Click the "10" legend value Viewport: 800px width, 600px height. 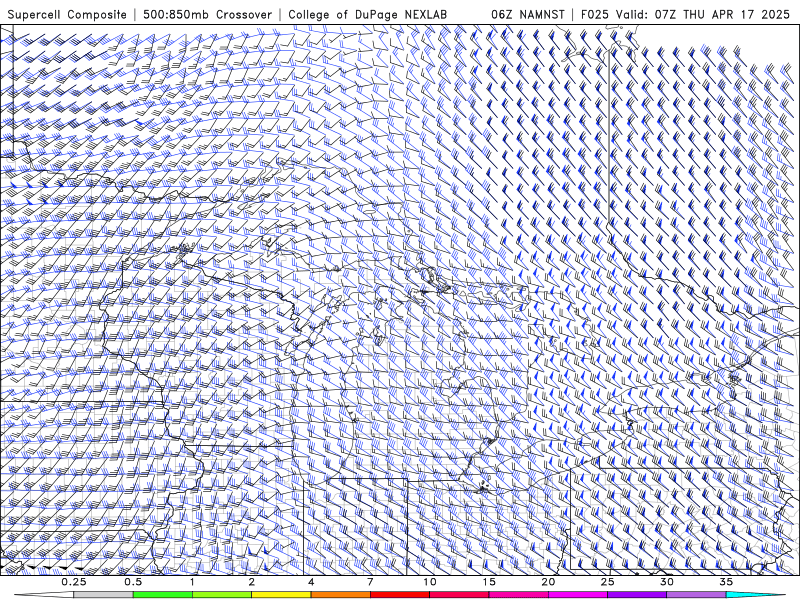(x=430, y=582)
